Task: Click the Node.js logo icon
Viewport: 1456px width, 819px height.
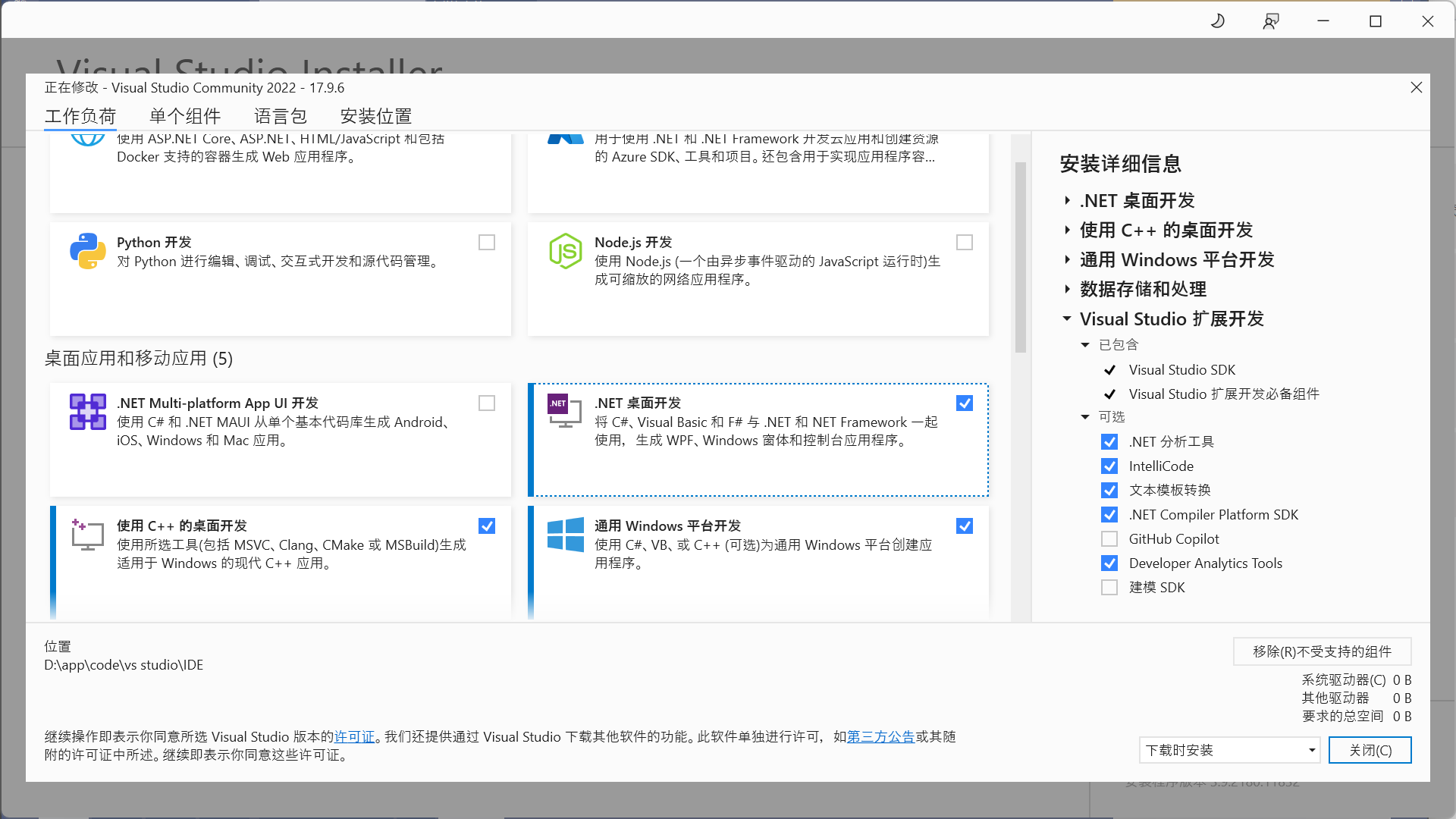Action: 564,251
